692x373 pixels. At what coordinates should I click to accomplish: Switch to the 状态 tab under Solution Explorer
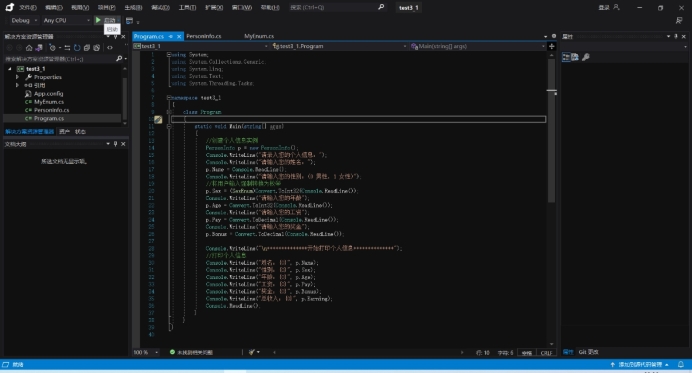click(80, 132)
